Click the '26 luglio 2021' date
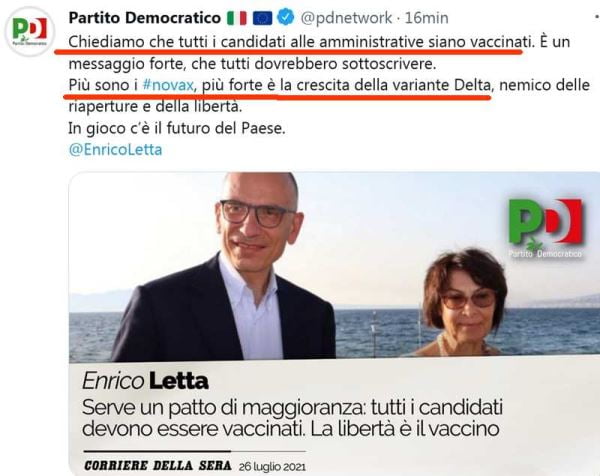This screenshot has width=600, height=476. coord(272,467)
